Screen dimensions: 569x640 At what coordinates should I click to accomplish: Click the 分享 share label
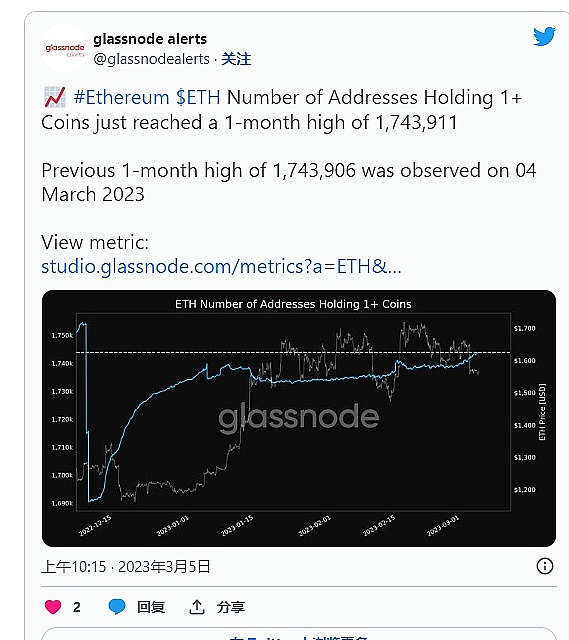(231, 607)
